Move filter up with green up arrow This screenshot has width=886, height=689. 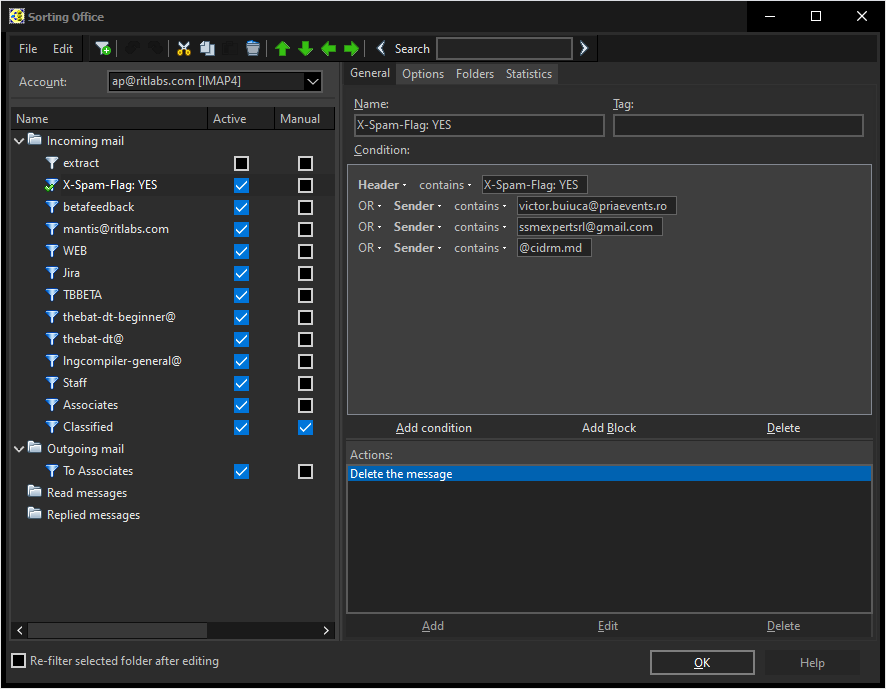pyautogui.click(x=283, y=49)
